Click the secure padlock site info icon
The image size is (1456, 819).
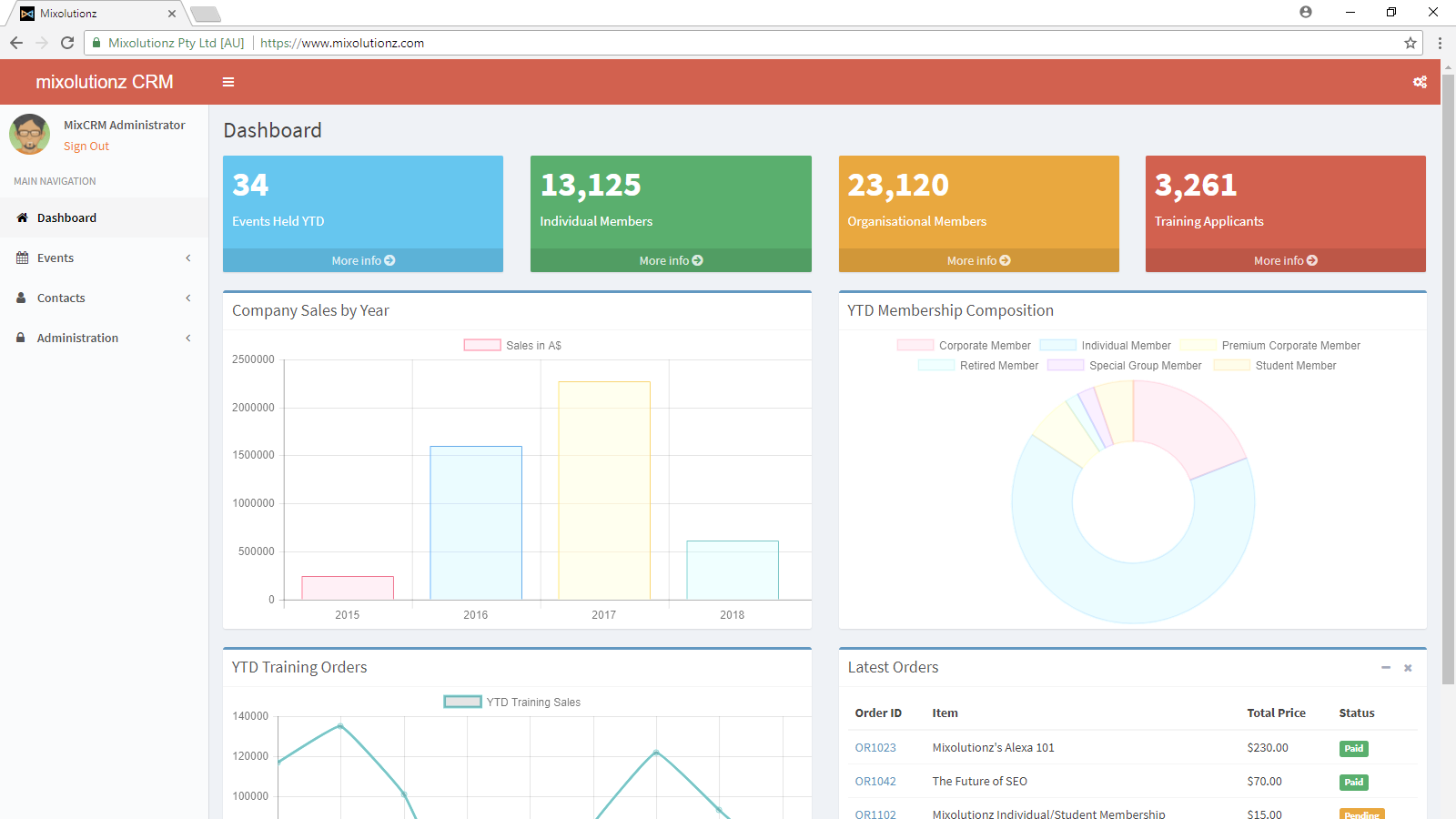click(x=96, y=43)
